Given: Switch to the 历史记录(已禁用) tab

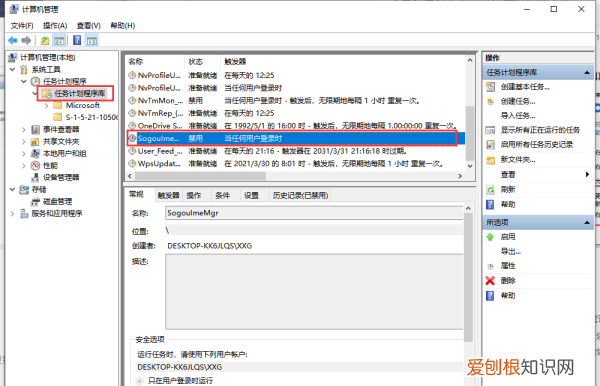Looking at the screenshot, I should [x=300, y=195].
